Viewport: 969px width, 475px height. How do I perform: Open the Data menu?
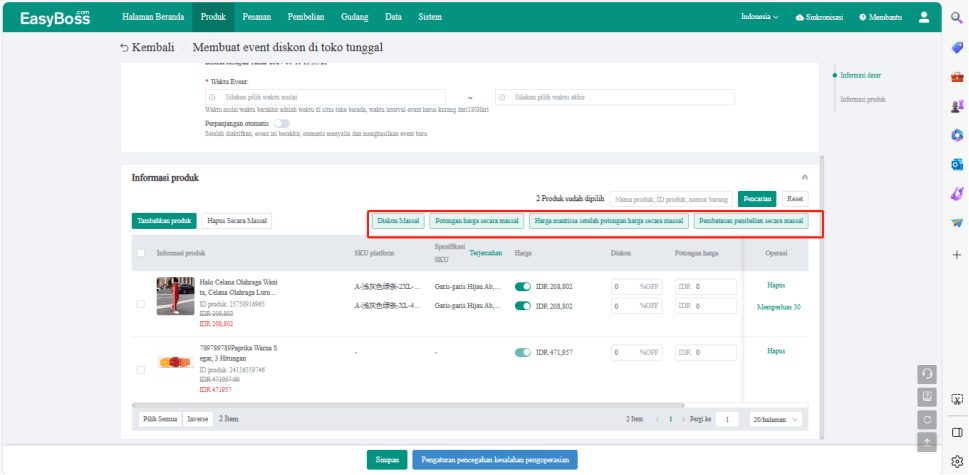[393, 17]
